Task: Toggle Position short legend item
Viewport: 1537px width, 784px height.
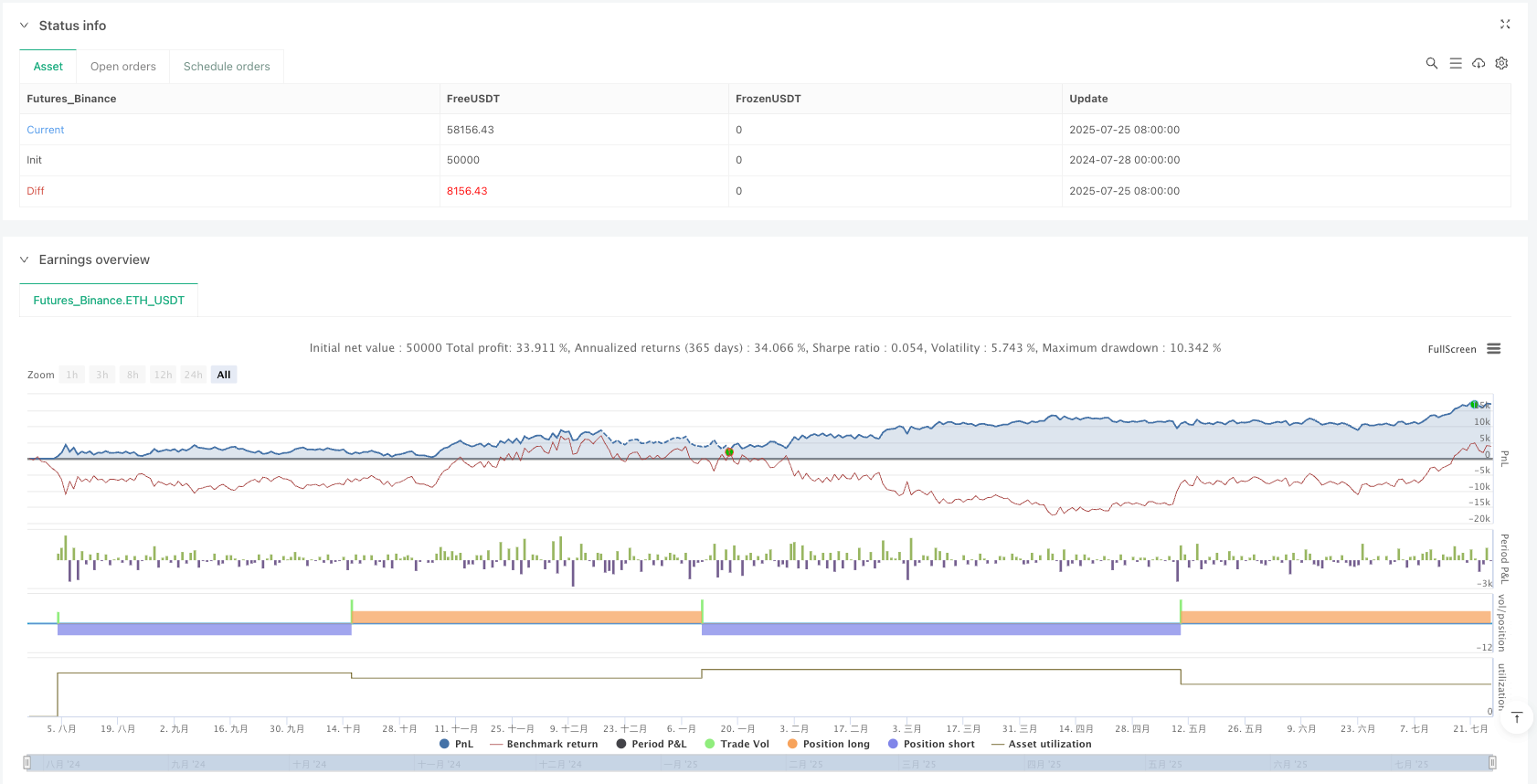Action: [x=930, y=744]
